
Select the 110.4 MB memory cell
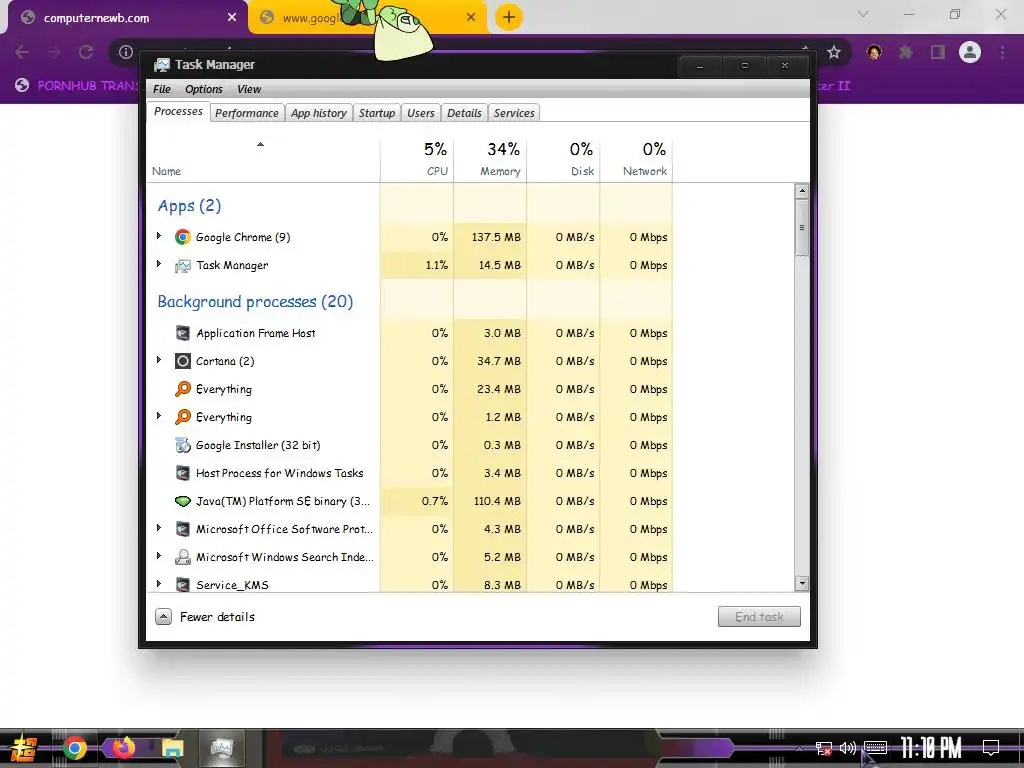coord(490,501)
